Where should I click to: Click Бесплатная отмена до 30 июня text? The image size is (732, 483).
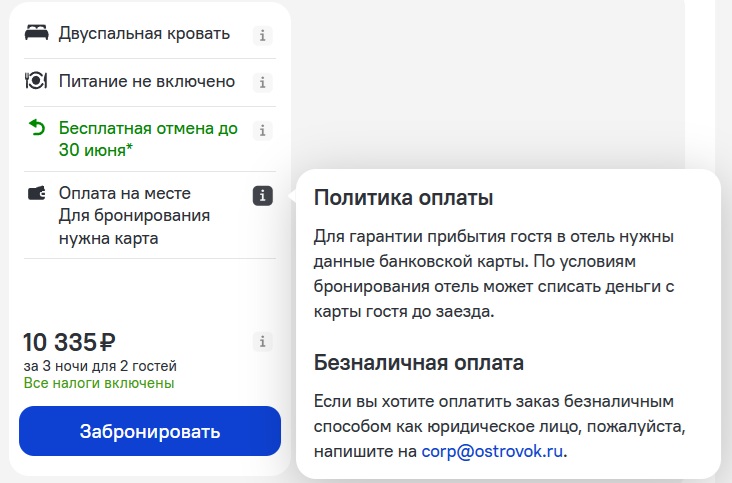click(148, 139)
